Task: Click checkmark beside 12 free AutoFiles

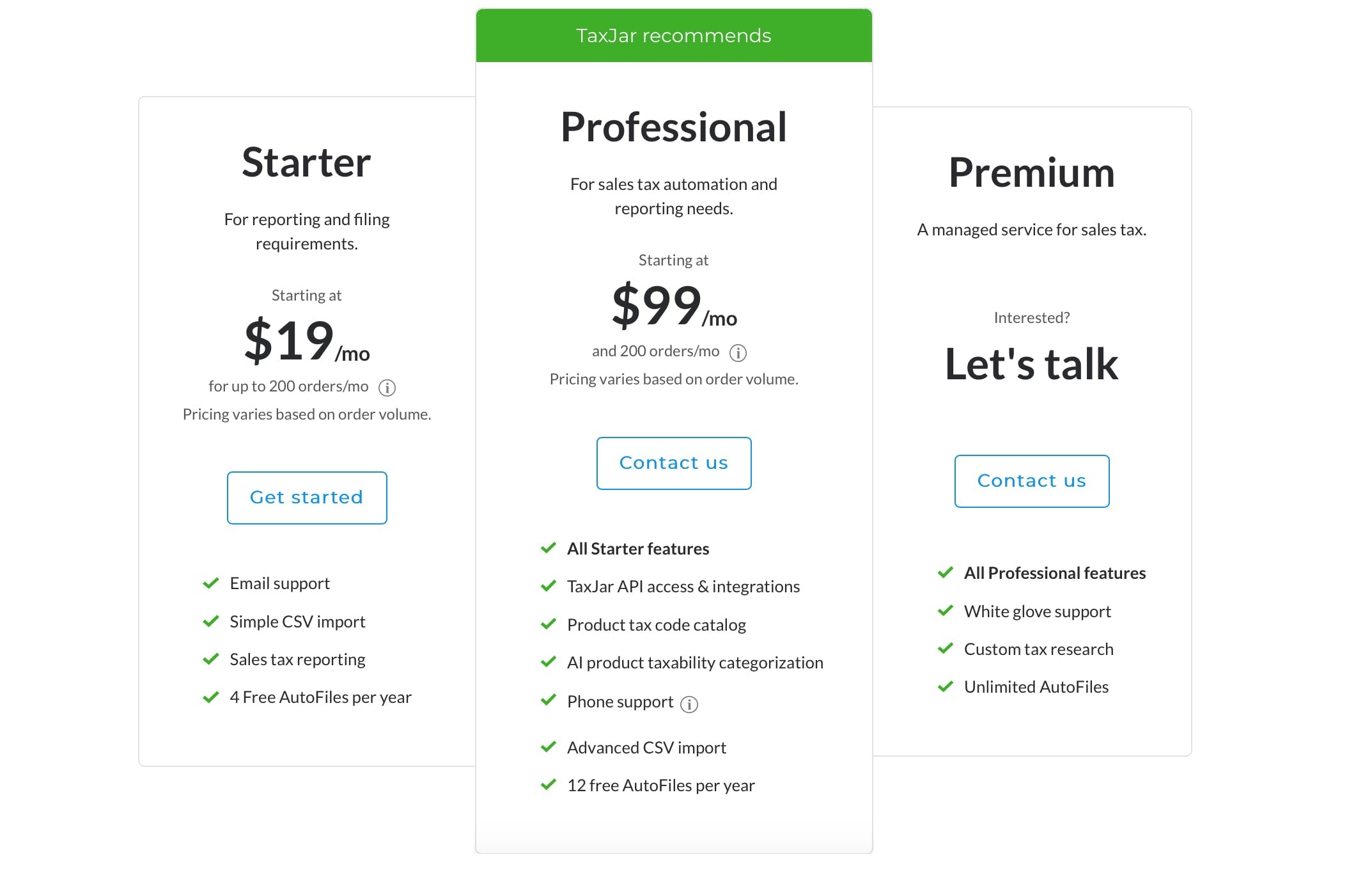Action: pyautogui.click(x=549, y=785)
